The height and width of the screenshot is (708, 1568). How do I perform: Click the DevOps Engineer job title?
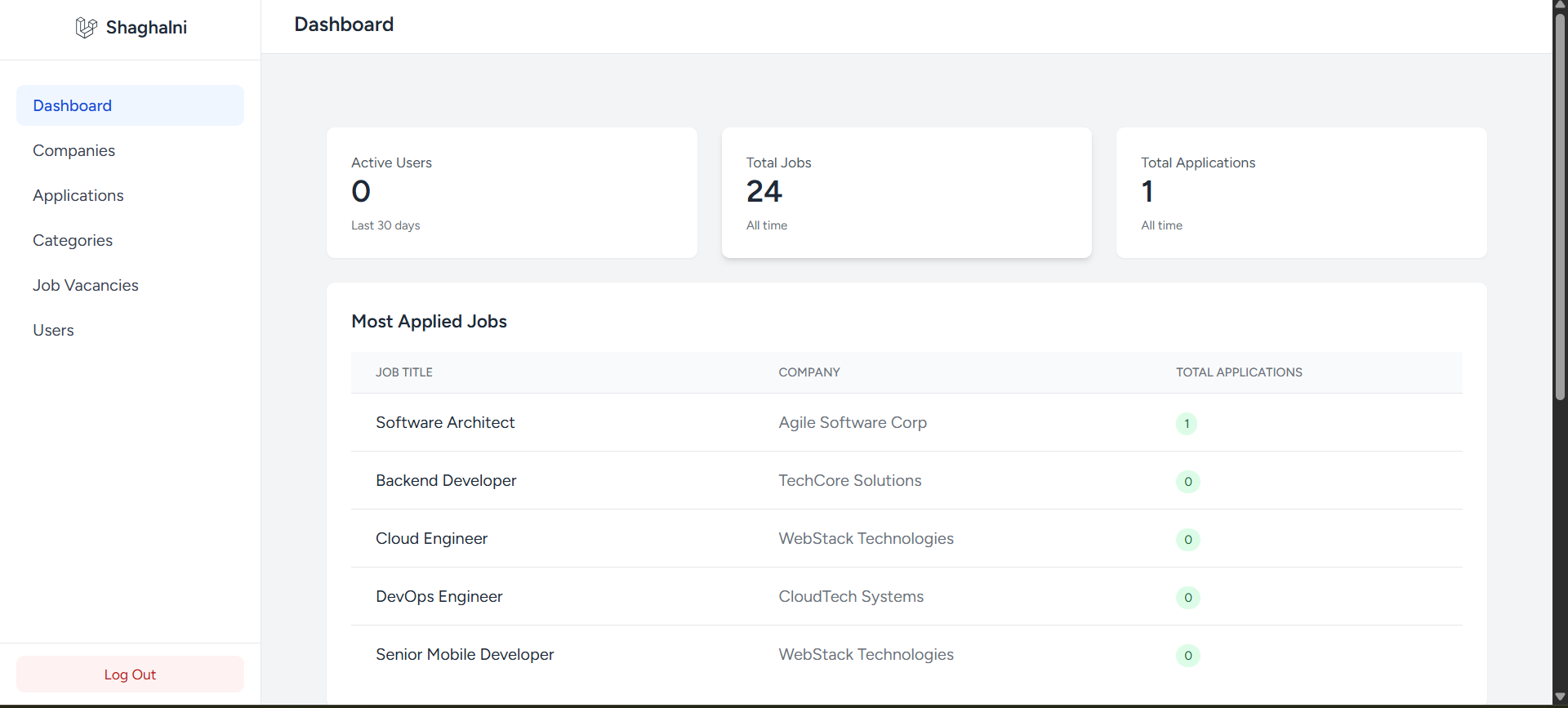(439, 596)
